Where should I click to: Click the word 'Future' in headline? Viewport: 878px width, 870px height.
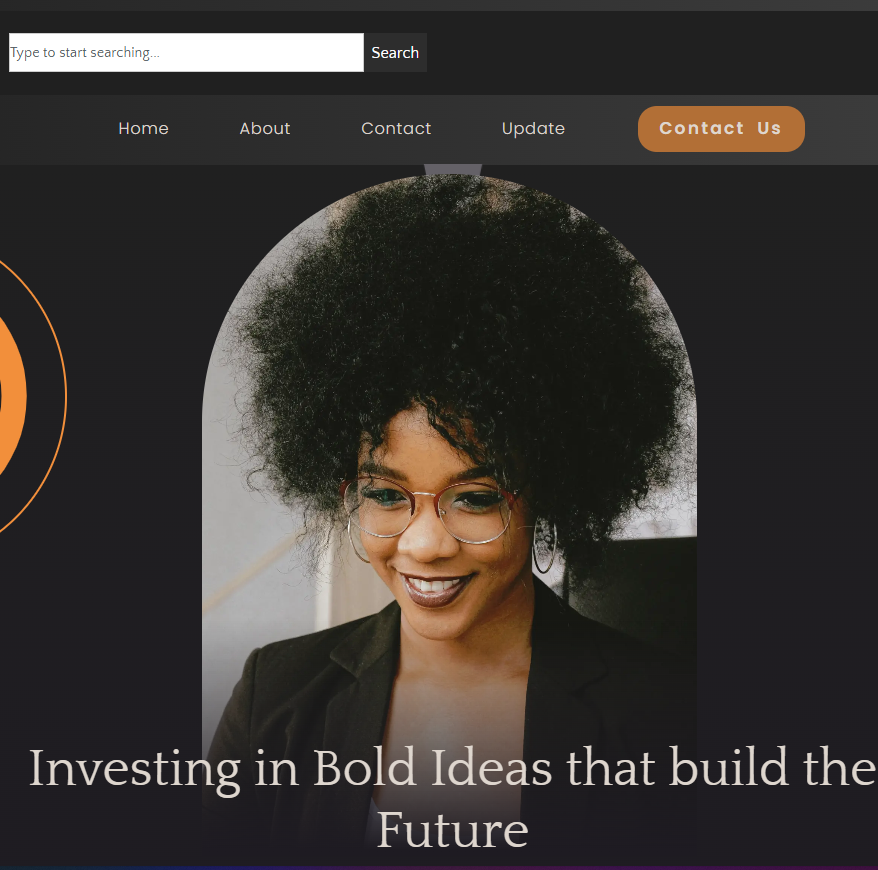click(452, 830)
